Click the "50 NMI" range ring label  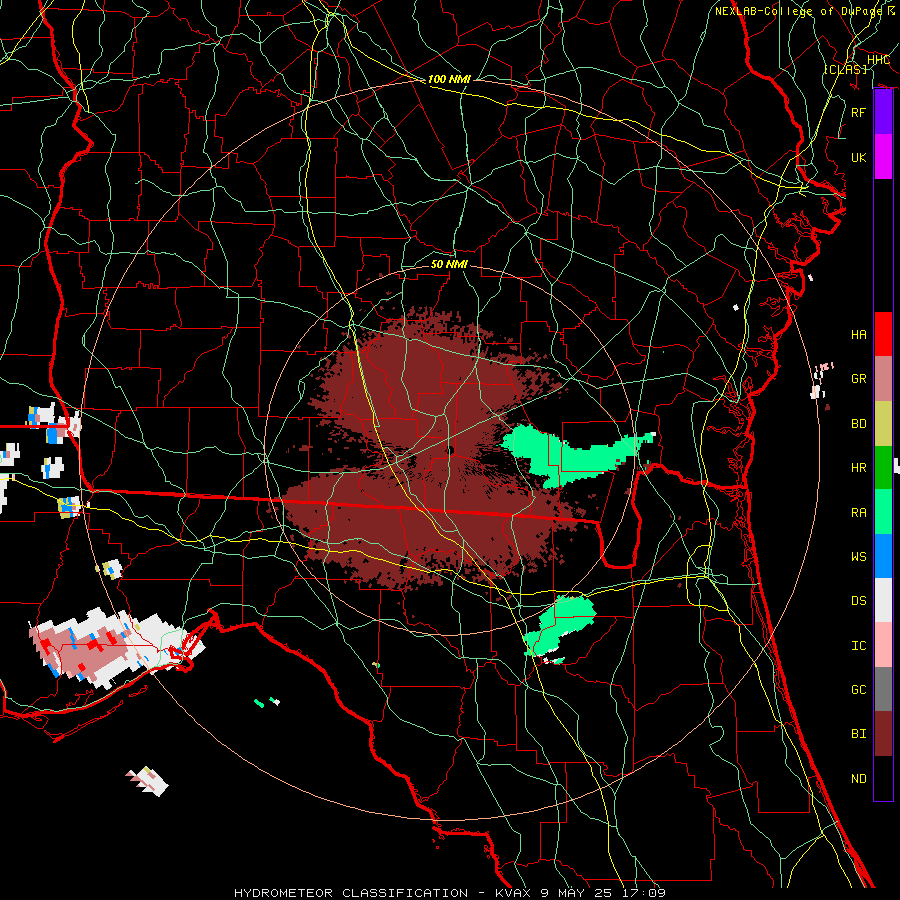tap(449, 264)
